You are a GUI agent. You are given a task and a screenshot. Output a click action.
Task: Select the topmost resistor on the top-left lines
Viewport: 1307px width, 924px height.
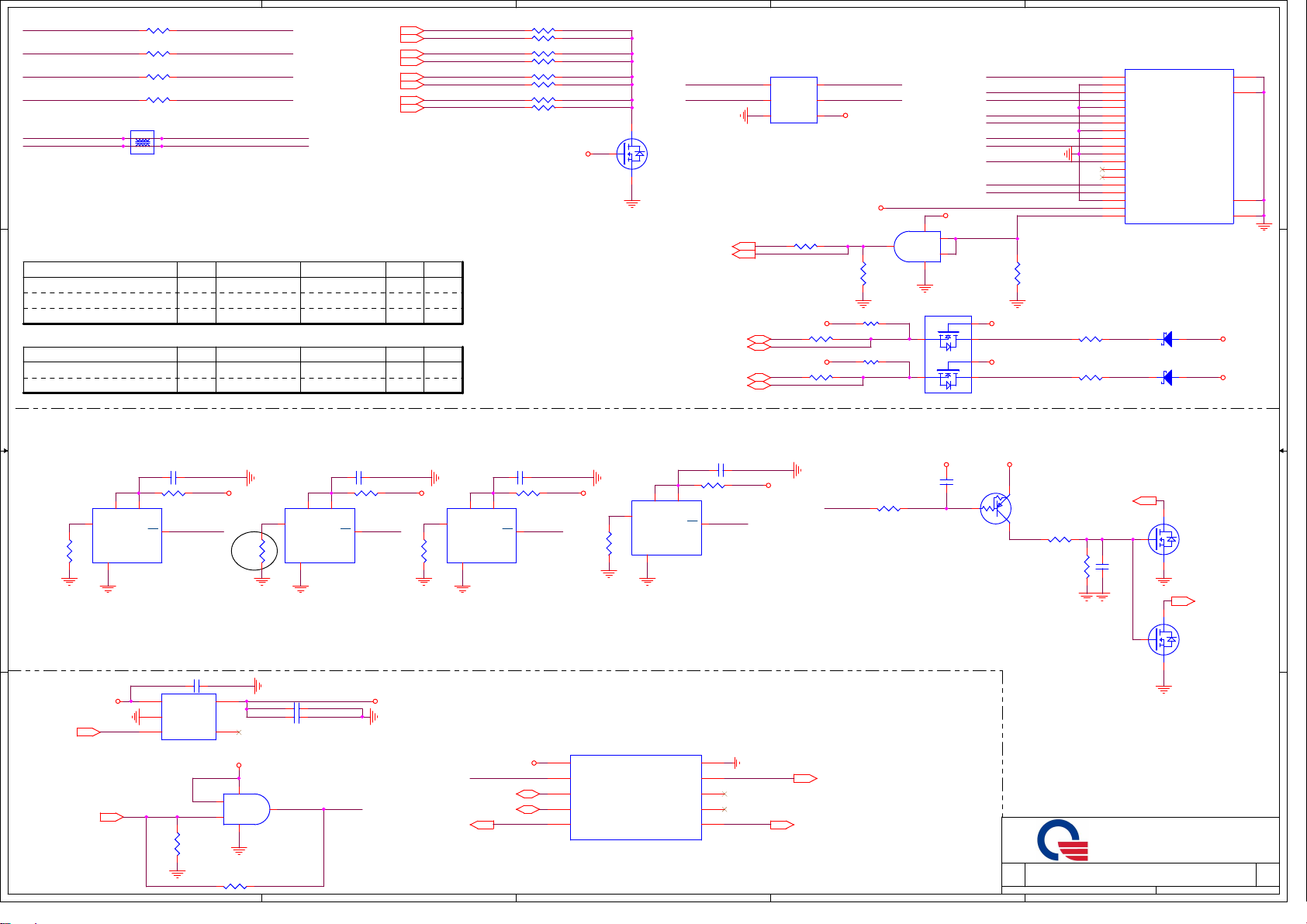pos(158,31)
